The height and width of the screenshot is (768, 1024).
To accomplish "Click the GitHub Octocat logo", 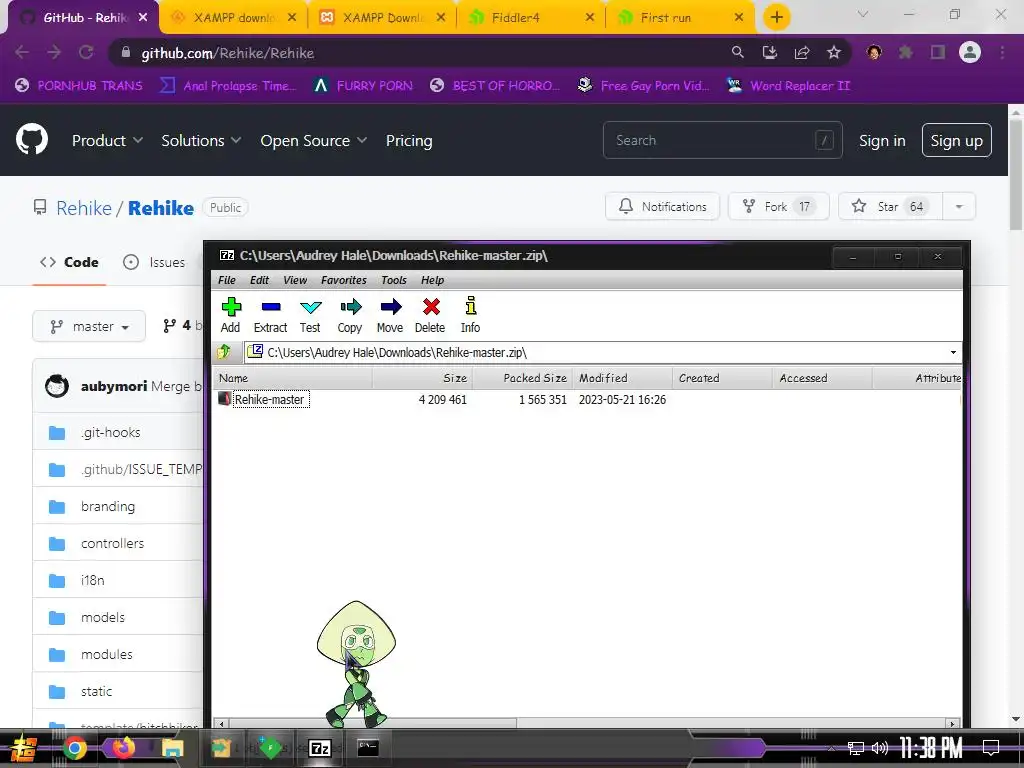I will [x=32, y=139].
